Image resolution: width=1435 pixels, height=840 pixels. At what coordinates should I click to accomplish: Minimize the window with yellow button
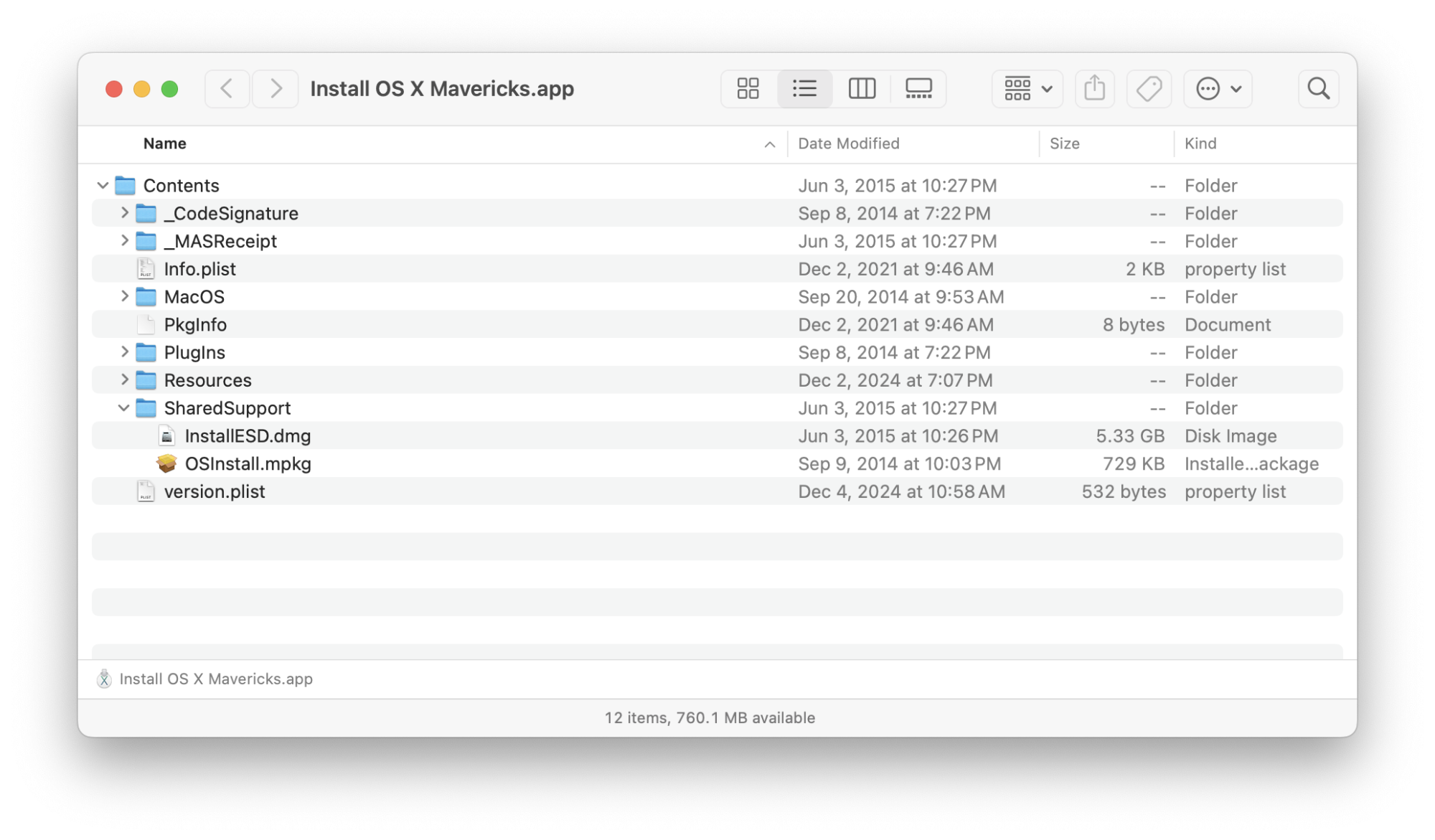coord(141,89)
